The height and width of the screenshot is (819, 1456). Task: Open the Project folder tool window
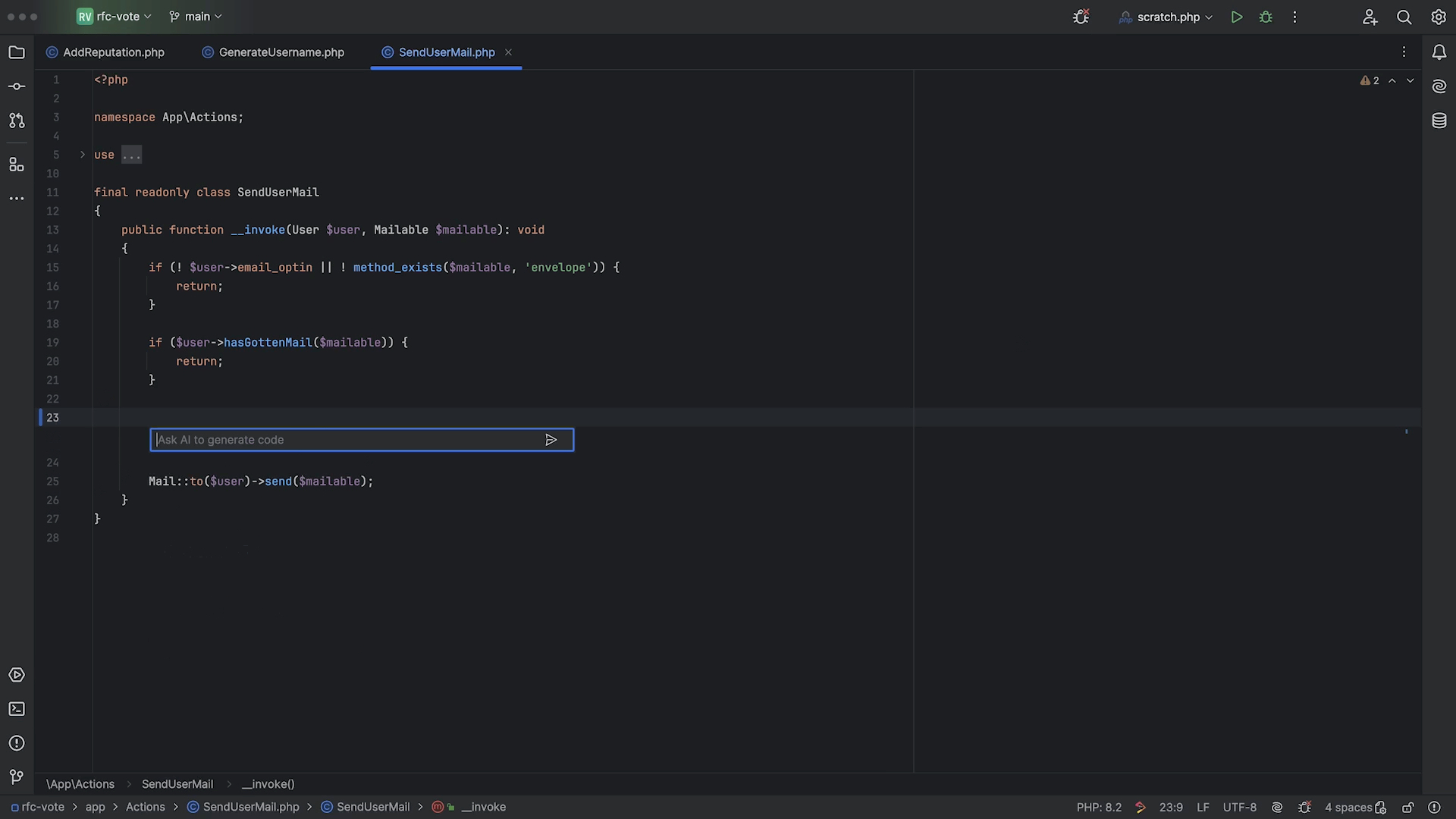coord(17,52)
